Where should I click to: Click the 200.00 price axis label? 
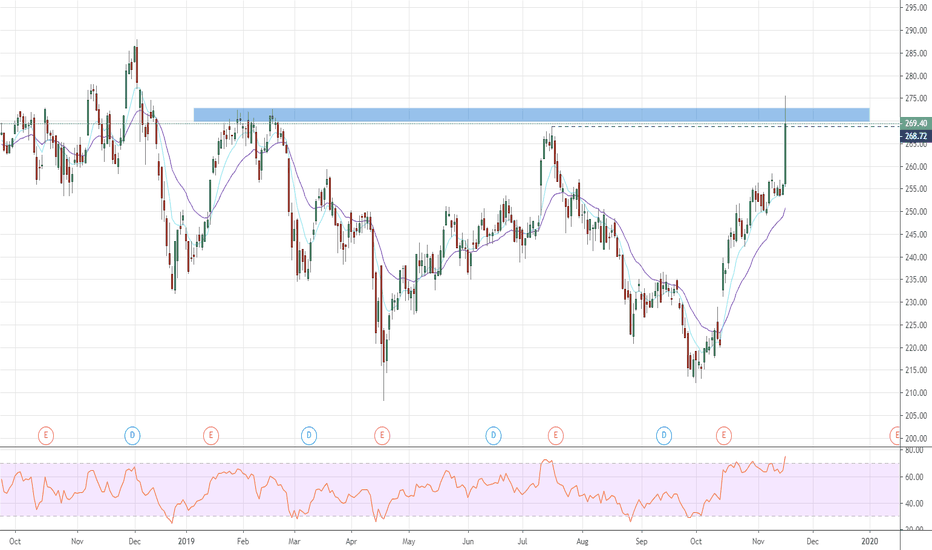tap(916, 438)
